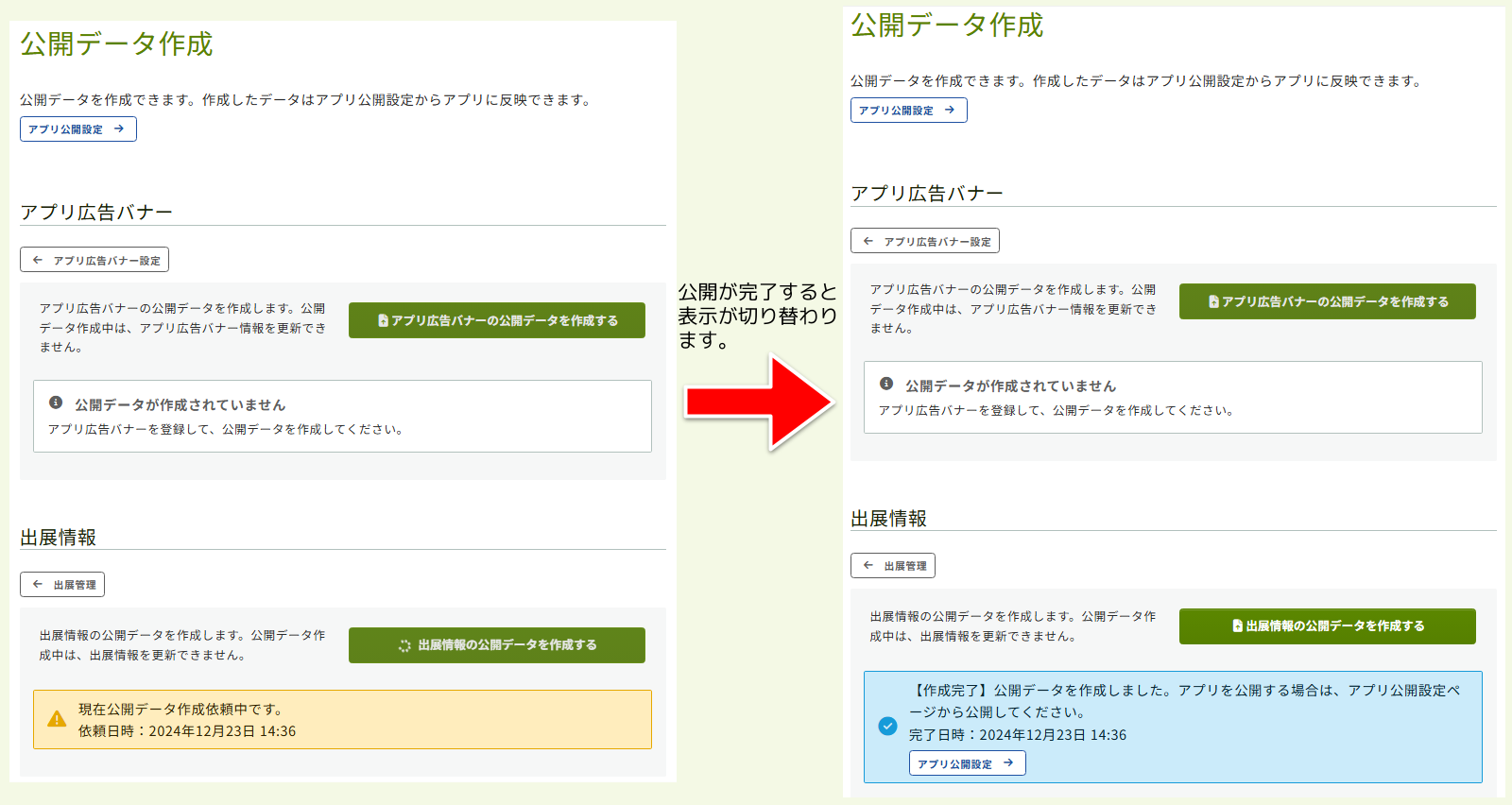The image size is (1512, 805).
Task: Click info icon beside 公開データが作成されていません in left screenshot
Action: (56, 402)
